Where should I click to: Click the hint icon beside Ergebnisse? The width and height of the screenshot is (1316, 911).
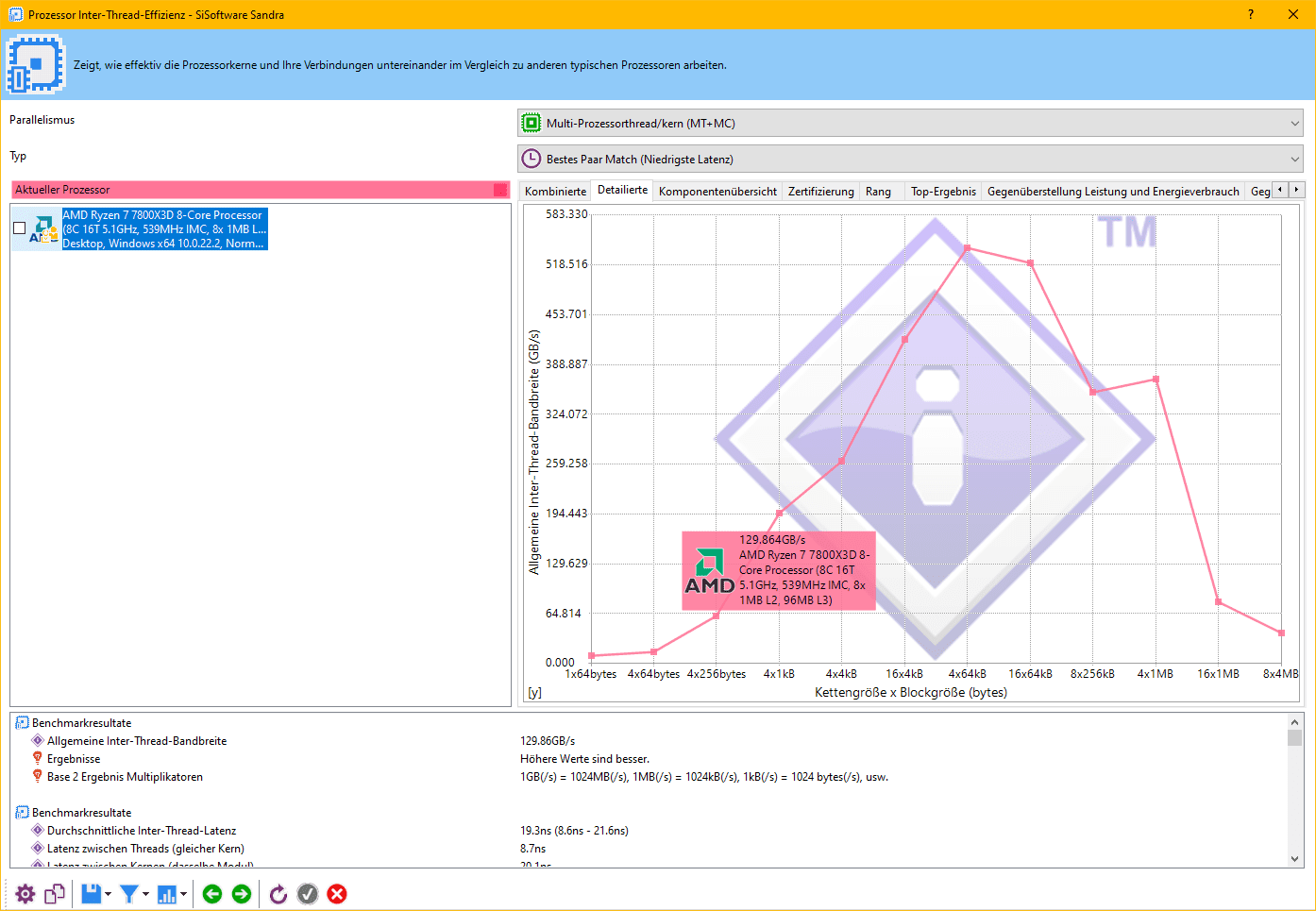click(x=38, y=758)
